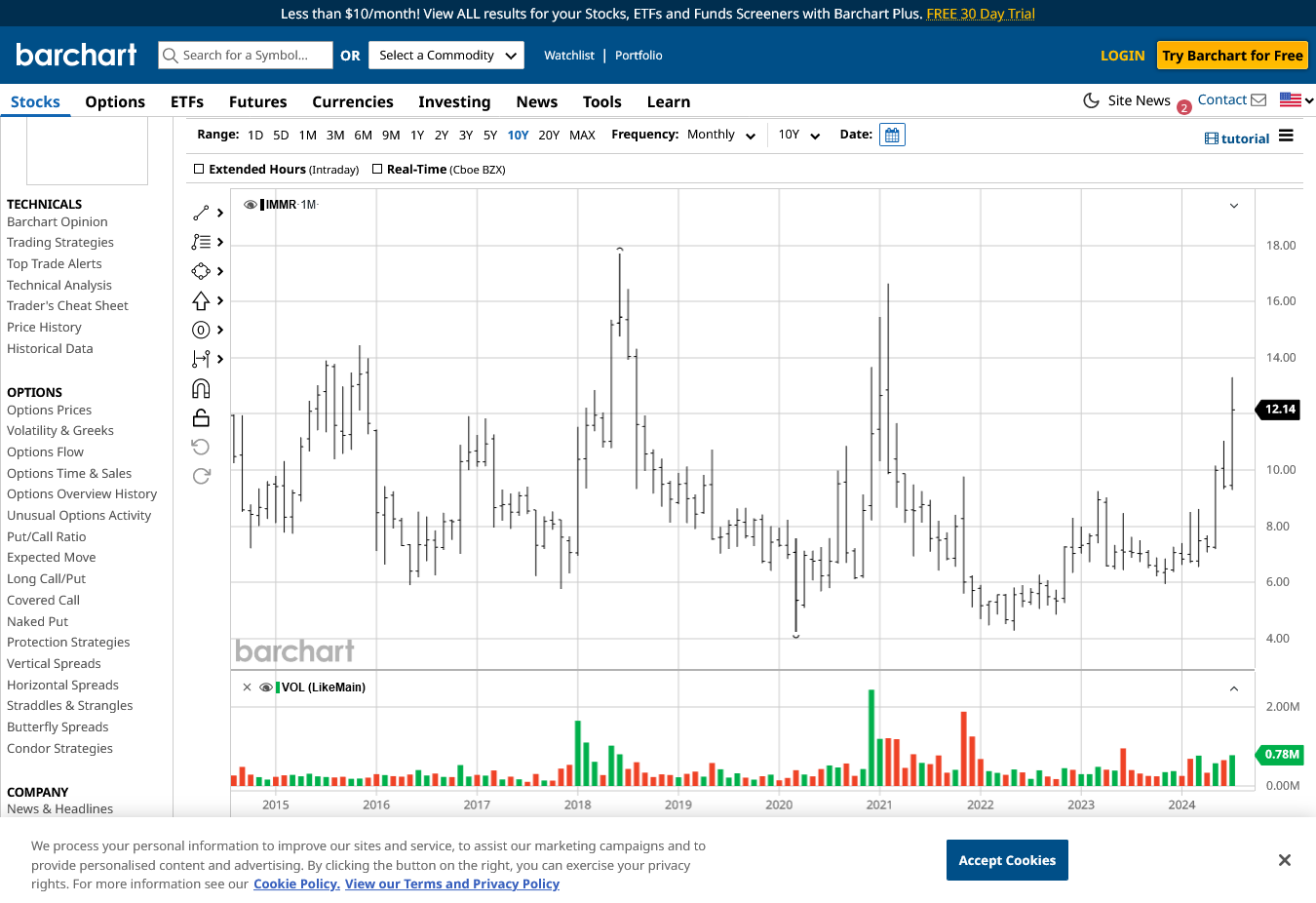Open Put/Call Ratio in sidebar
This screenshot has height=903, width=1316.
click(46, 536)
